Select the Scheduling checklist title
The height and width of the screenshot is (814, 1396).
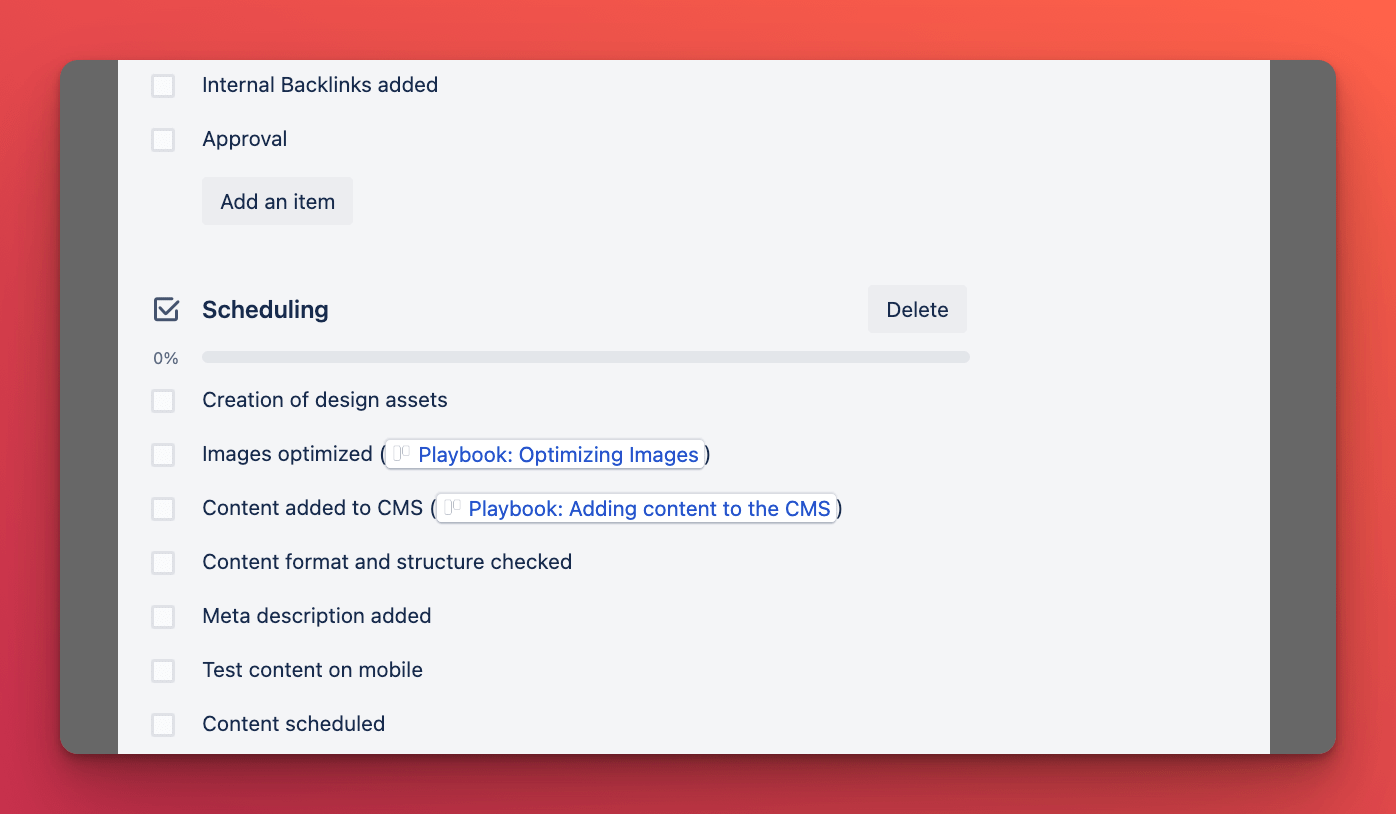(265, 310)
